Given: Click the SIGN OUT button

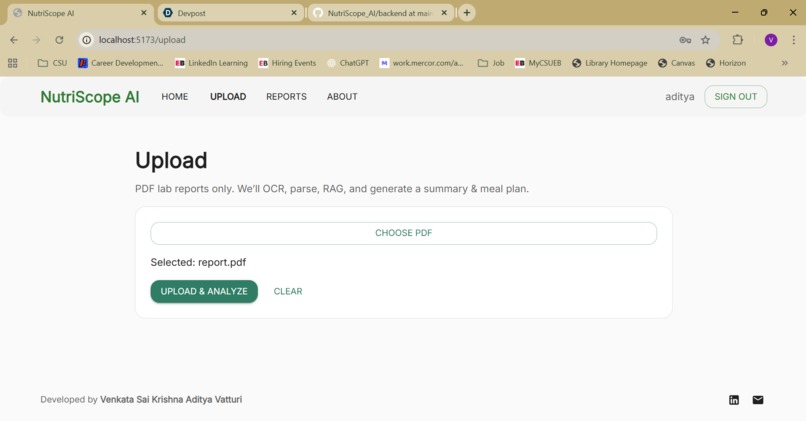Looking at the screenshot, I should pyautogui.click(x=736, y=97).
